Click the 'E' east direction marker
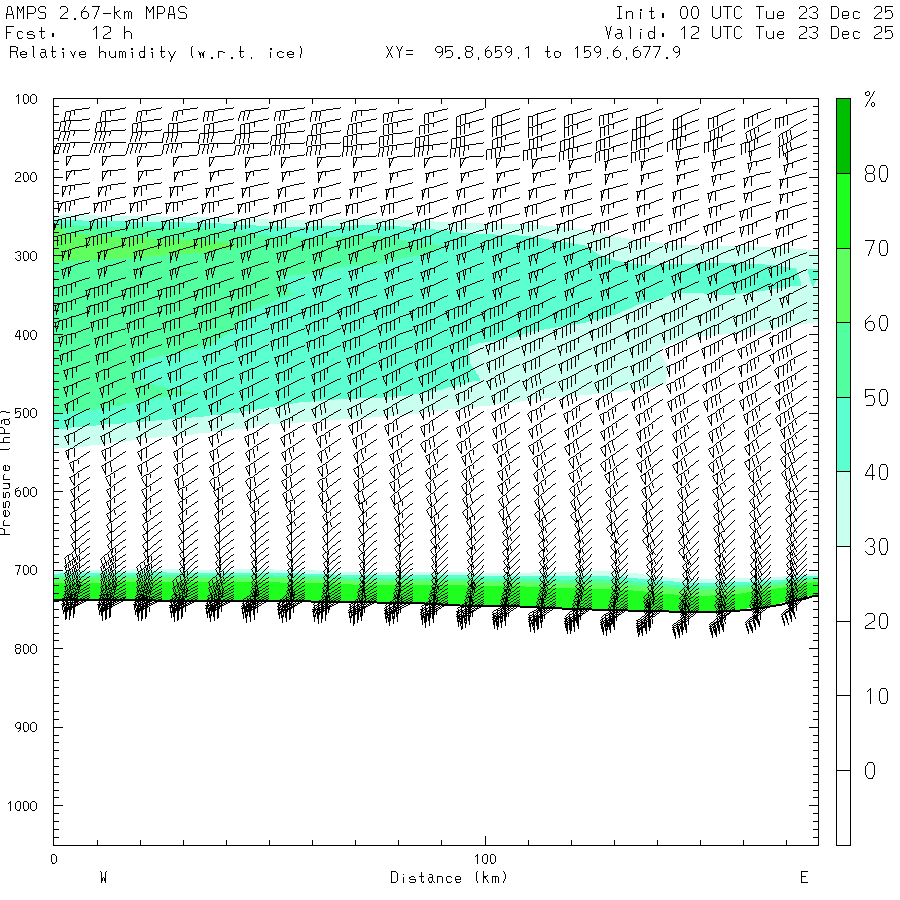The width and height of the screenshot is (900, 900). pos(804,878)
